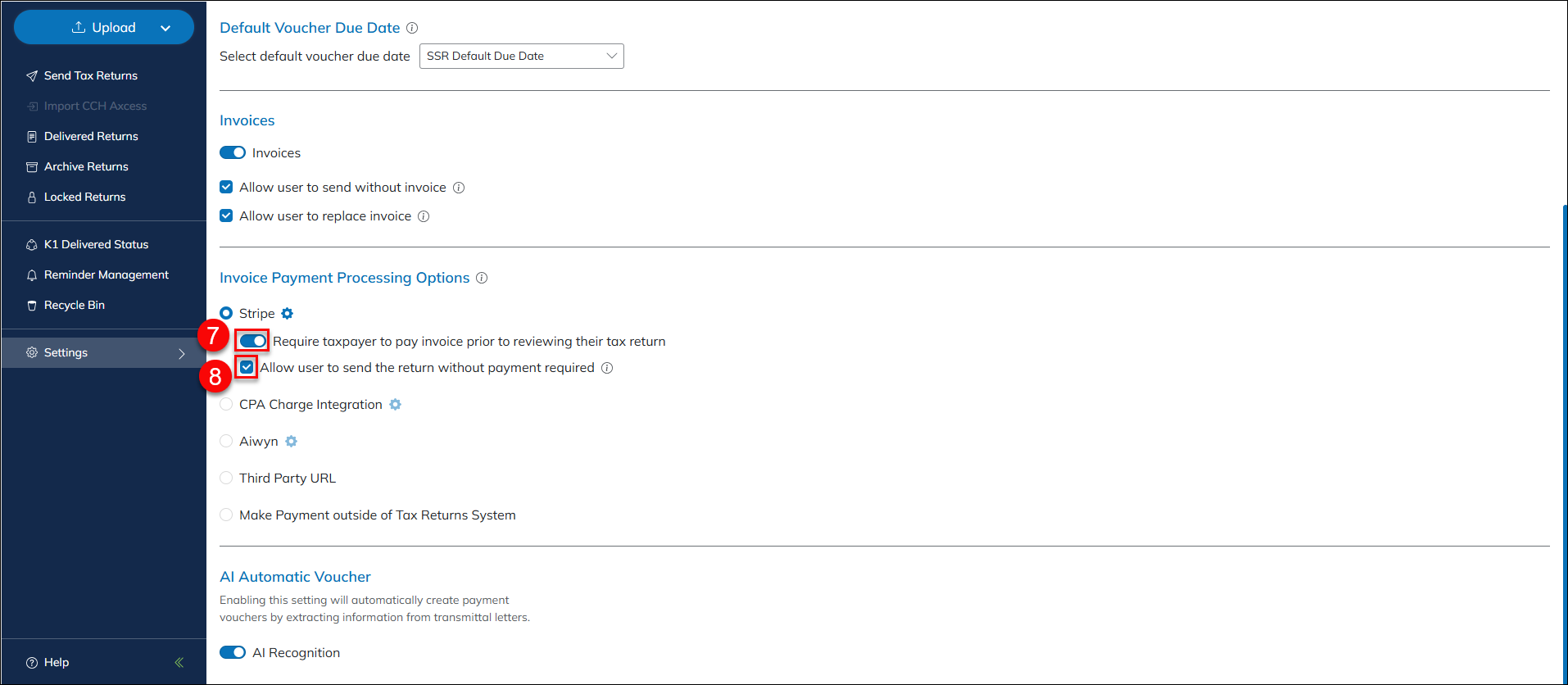The height and width of the screenshot is (685, 1568).
Task: Select the Third Party URL radio option
Action: click(227, 479)
